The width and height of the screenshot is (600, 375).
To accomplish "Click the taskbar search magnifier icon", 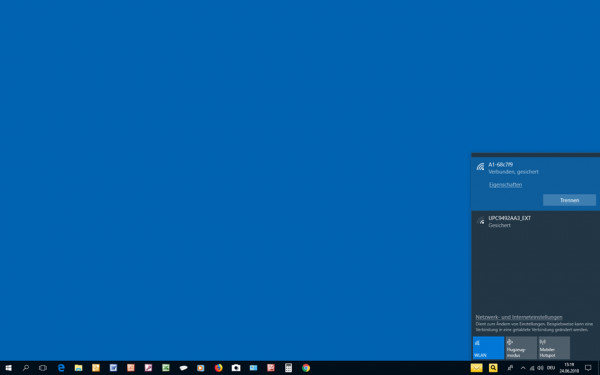I will coord(26,368).
